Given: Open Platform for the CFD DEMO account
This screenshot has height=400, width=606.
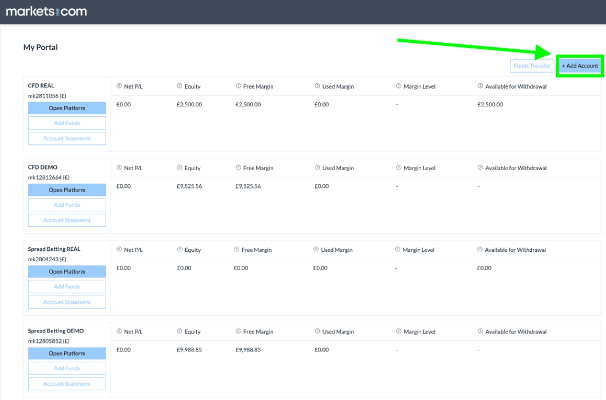Looking at the screenshot, I should (67, 189).
